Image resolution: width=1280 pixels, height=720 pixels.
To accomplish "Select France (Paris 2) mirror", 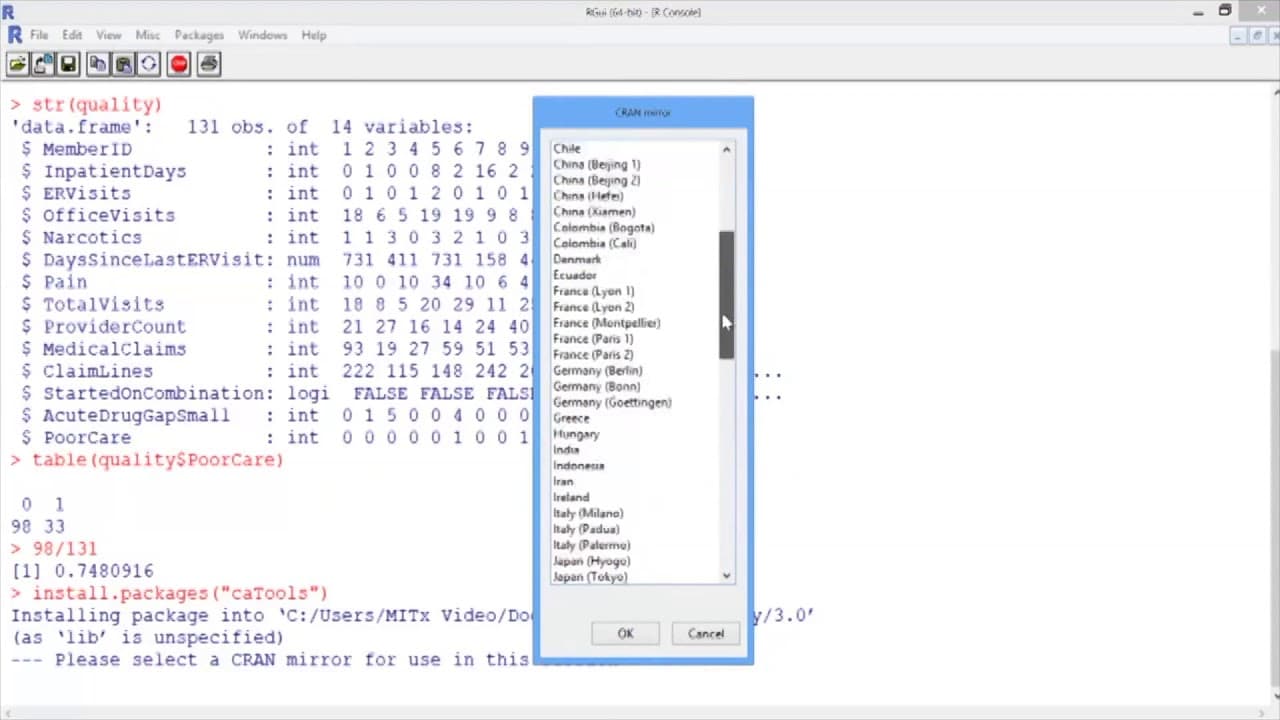I will click(593, 355).
